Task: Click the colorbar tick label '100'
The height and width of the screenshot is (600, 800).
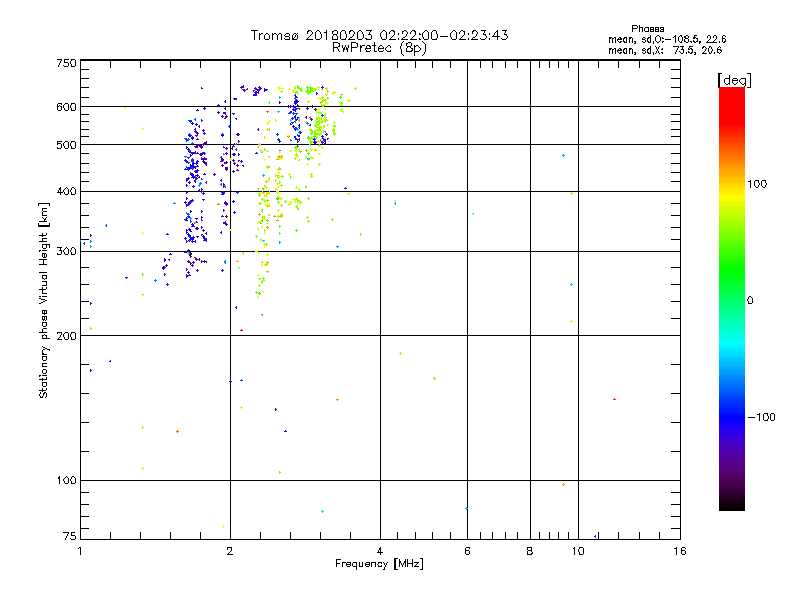Action: (757, 184)
